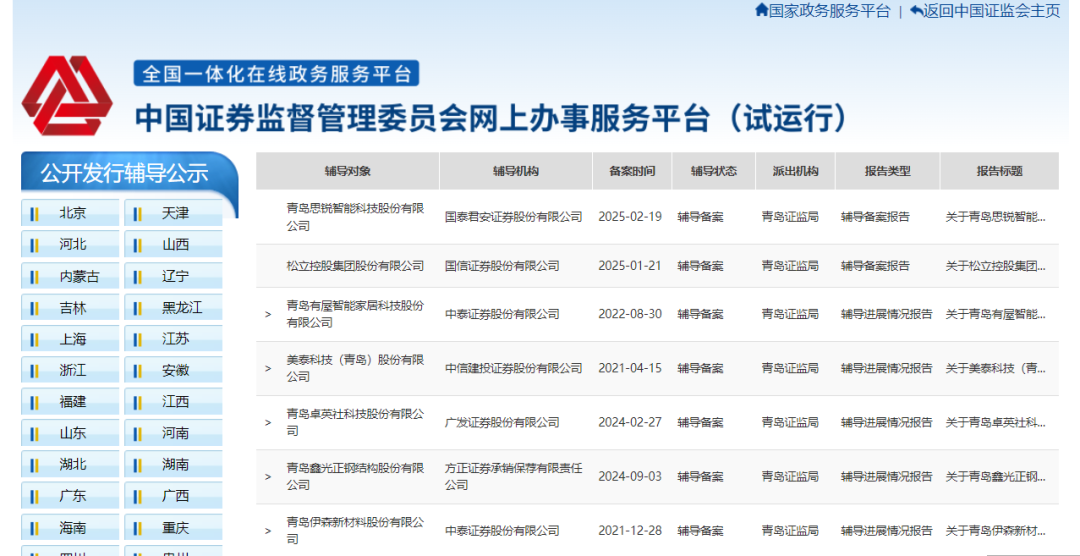Select 辽宁 region in sidebar
1080x556 pixels.
tap(174, 276)
